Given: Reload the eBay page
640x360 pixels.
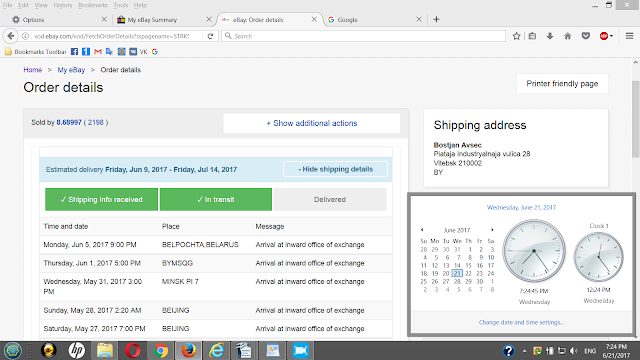Looking at the screenshot, I should (210, 36).
